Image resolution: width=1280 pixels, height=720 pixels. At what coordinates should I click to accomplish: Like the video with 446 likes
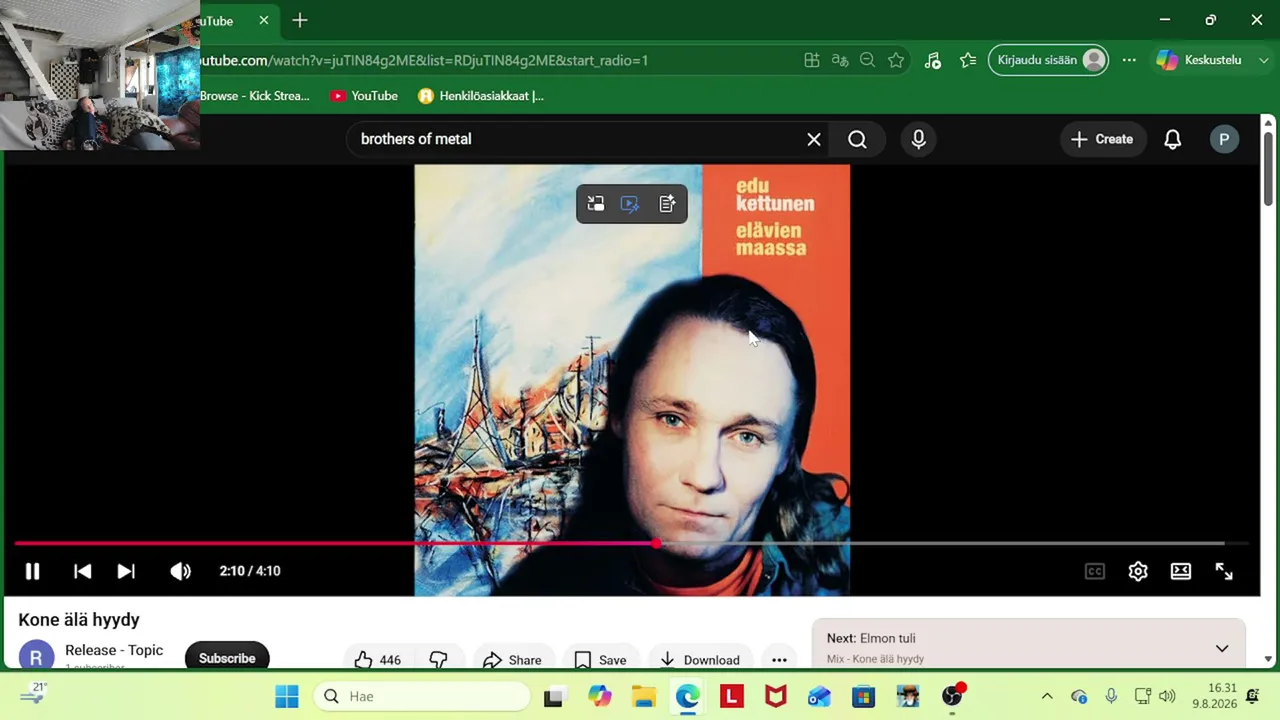tap(378, 659)
